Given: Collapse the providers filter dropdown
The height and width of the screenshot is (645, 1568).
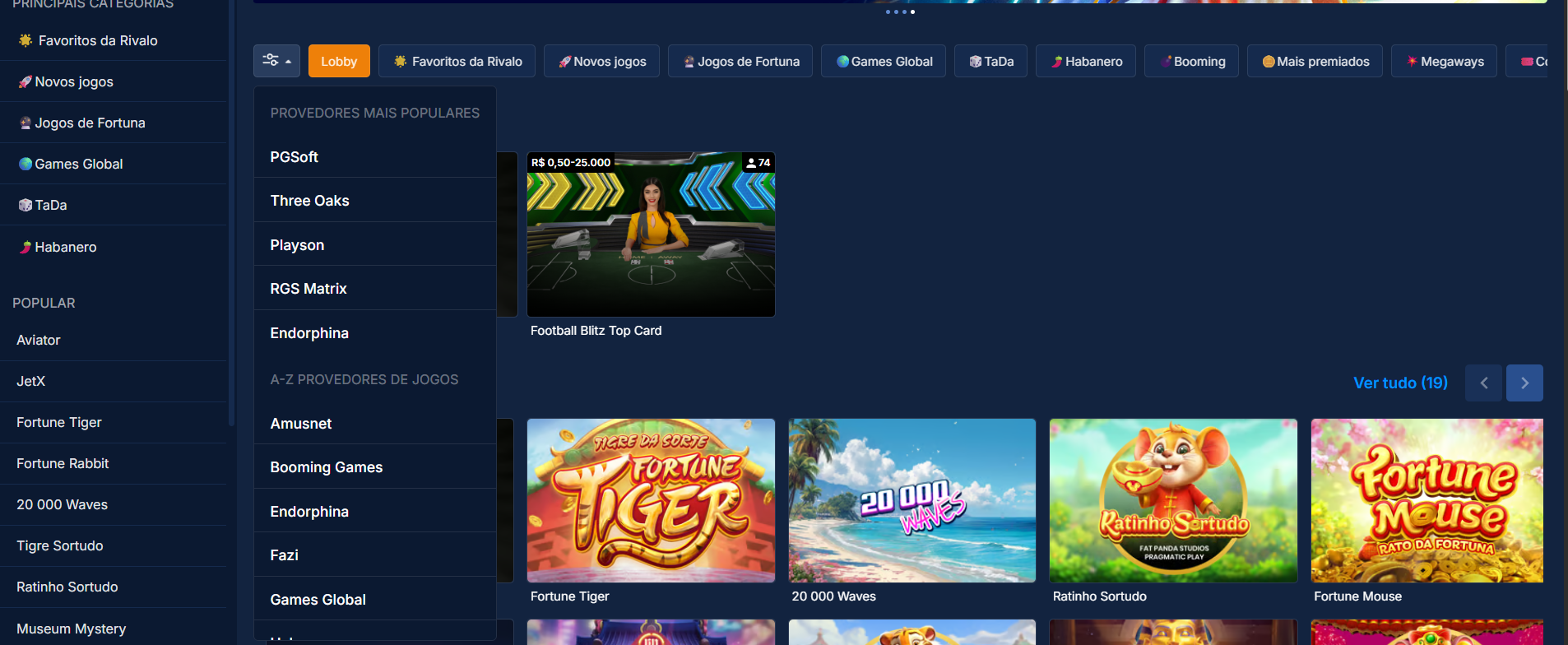Looking at the screenshot, I should [x=276, y=61].
